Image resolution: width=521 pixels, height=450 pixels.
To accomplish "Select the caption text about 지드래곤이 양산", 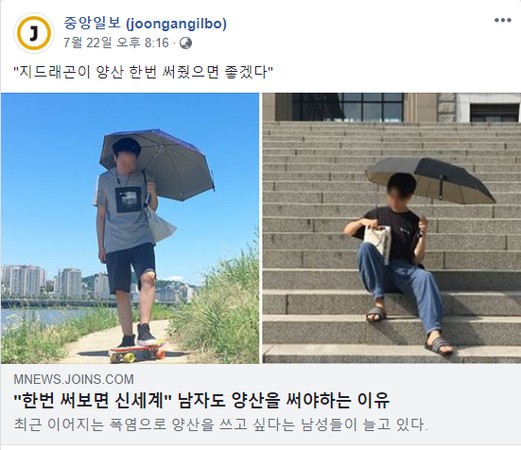I will tap(143, 72).
